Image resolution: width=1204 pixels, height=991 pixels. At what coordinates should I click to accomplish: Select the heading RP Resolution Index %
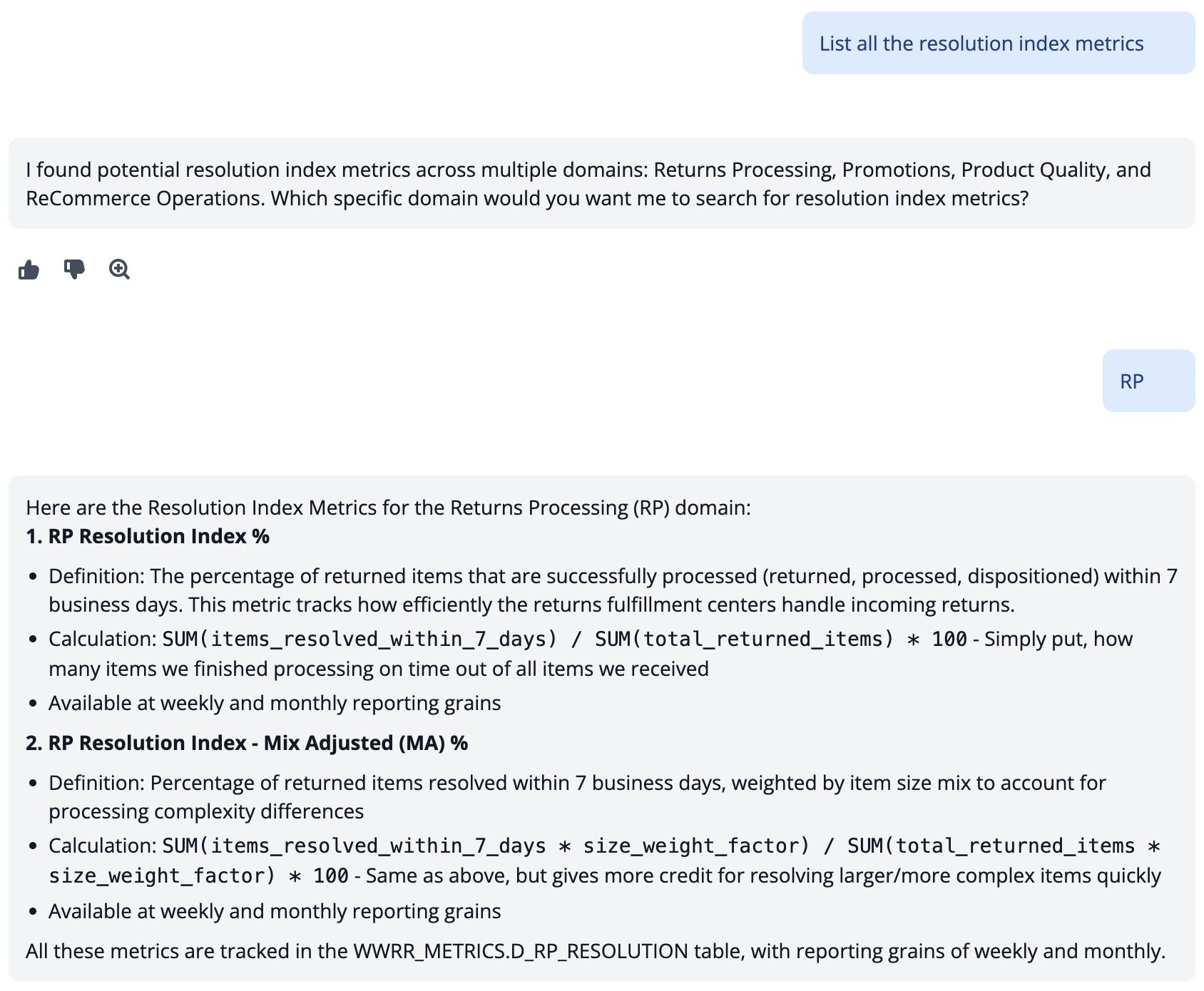(x=158, y=536)
